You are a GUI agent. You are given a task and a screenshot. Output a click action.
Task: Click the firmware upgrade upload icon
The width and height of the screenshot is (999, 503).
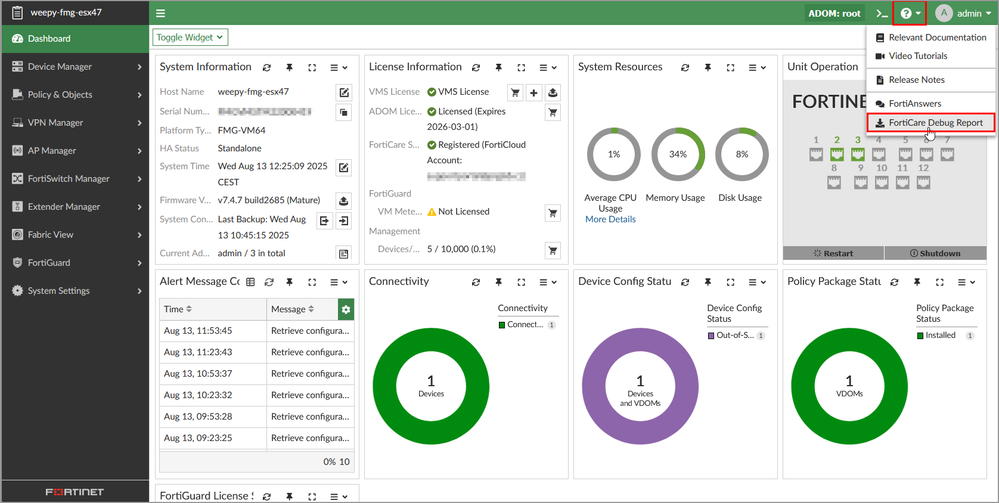[x=344, y=201]
